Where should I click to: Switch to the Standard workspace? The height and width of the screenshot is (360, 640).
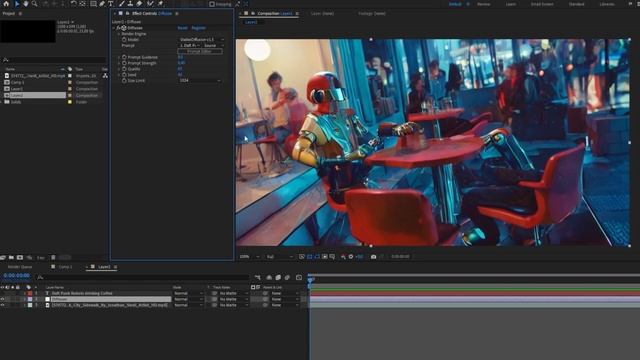[576, 4]
